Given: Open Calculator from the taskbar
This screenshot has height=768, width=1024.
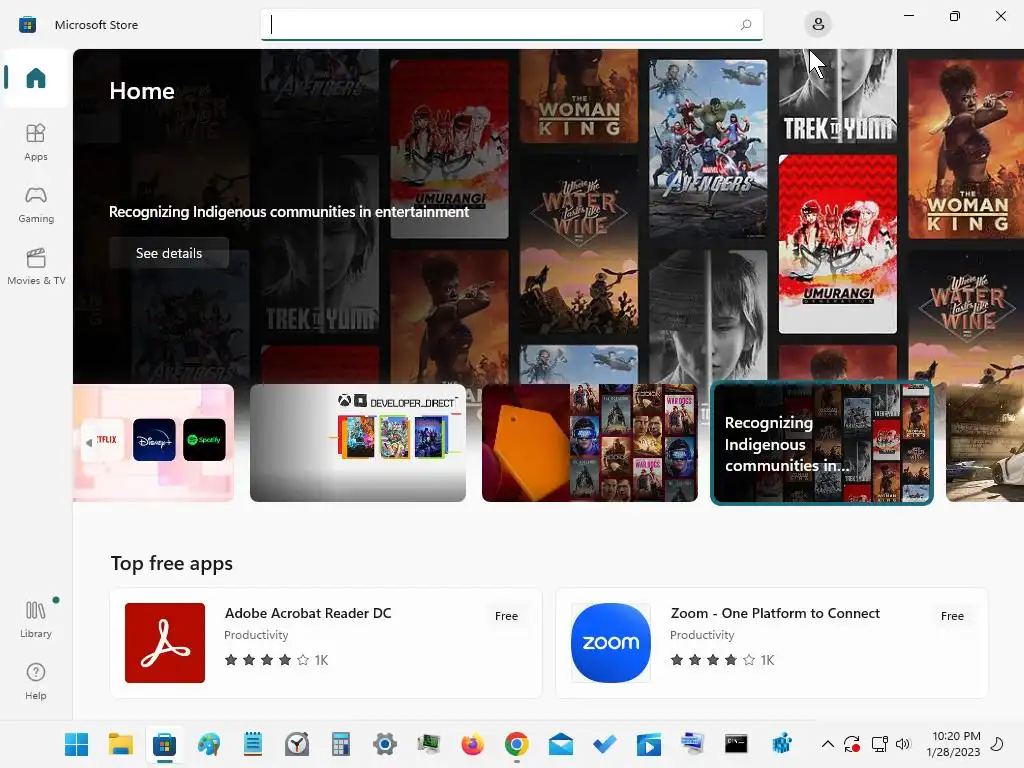Looking at the screenshot, I should [x=341, y=744].
